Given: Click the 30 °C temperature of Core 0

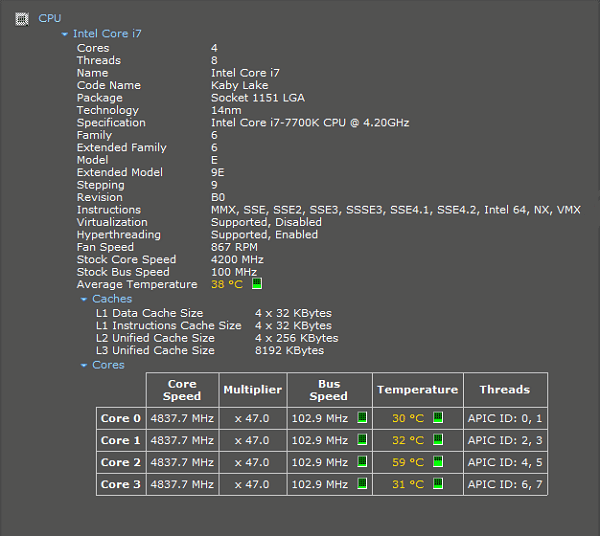Looking at the screenshot, I should [408, 418].
